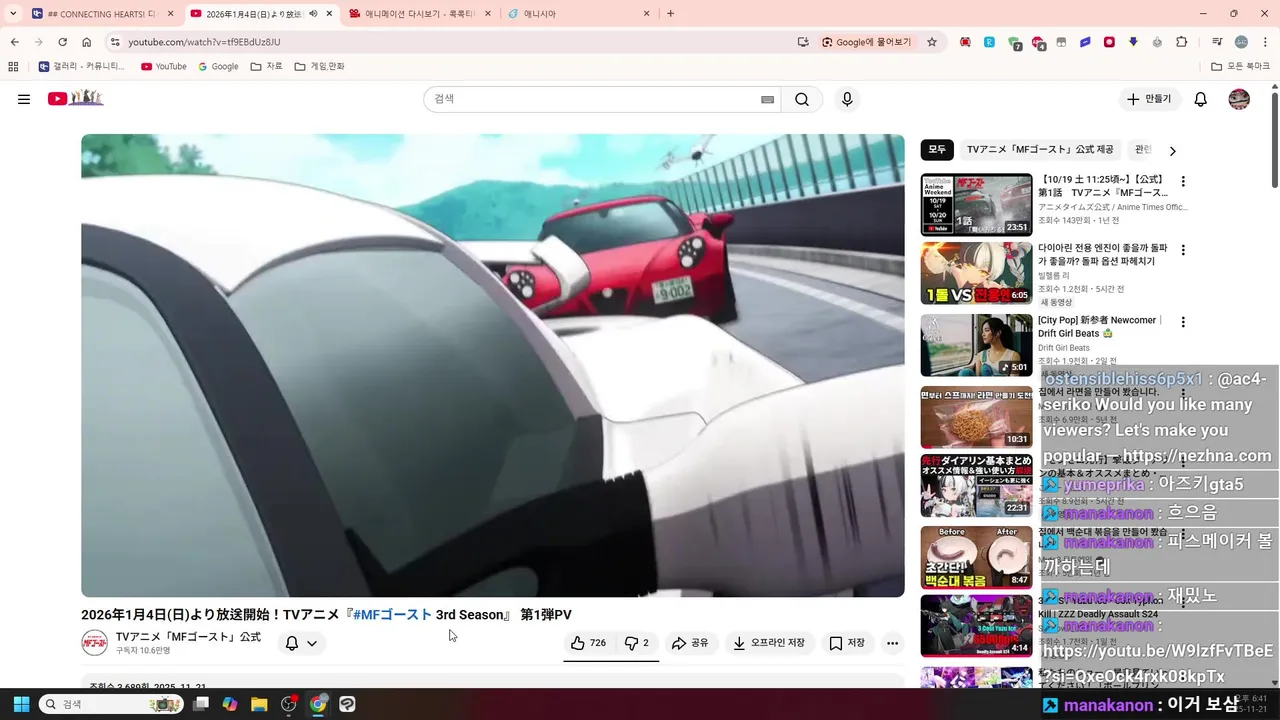
Task: Close the active YouTube tab
Action: click(329, 14)
